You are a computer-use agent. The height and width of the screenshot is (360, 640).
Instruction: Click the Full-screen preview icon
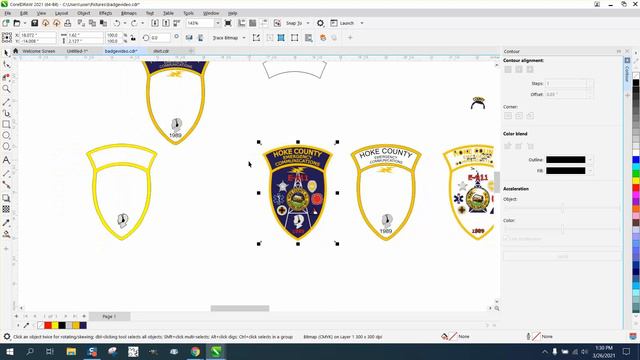click(228, 23)
